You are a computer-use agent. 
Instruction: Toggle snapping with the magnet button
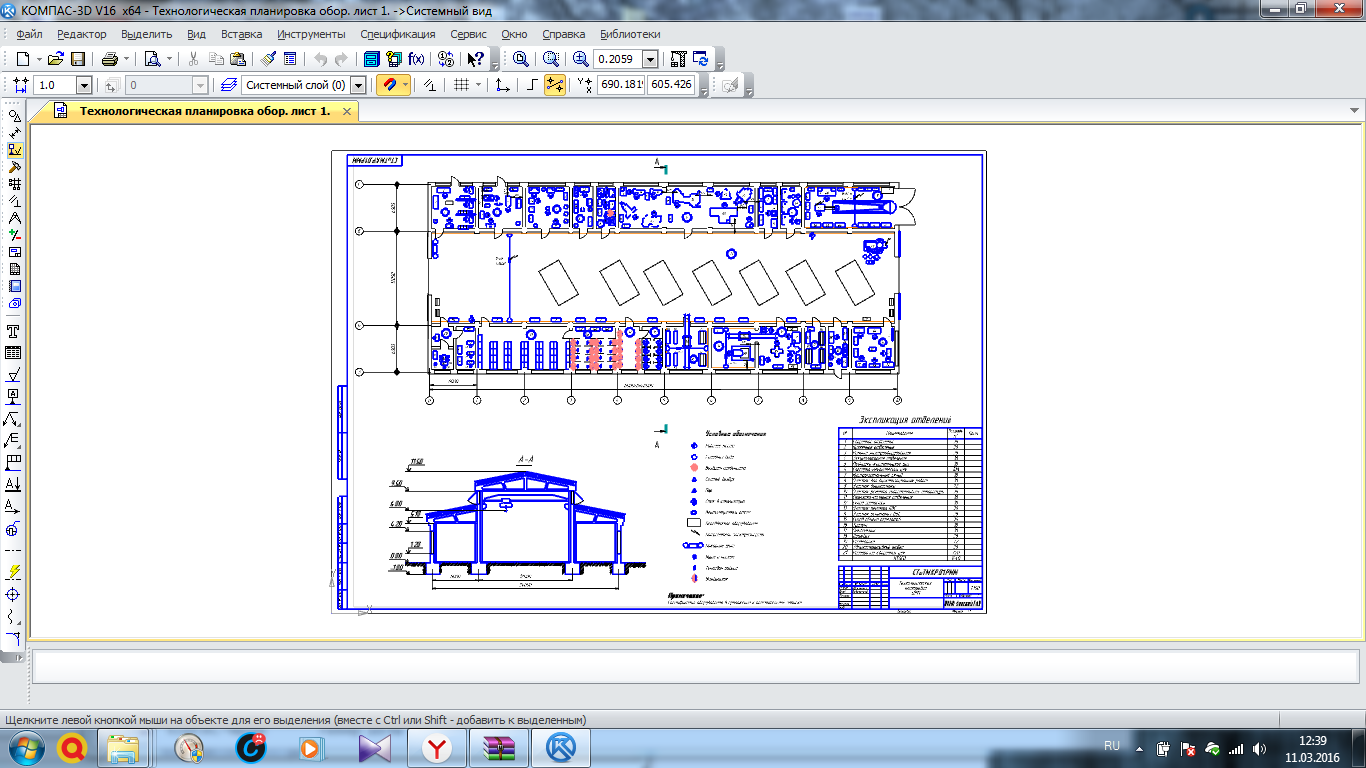(x=389, y=85)
